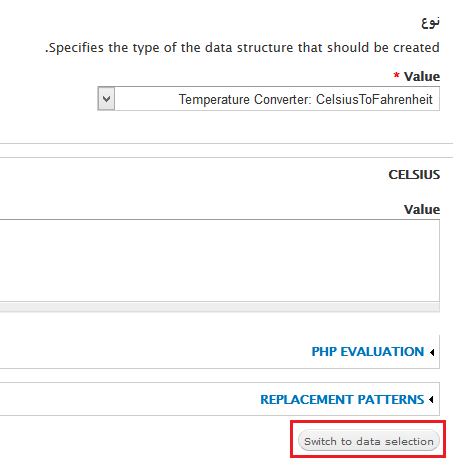Click the empty area of REPLACEMENT PATTERNS fieldset

point(127,399)
